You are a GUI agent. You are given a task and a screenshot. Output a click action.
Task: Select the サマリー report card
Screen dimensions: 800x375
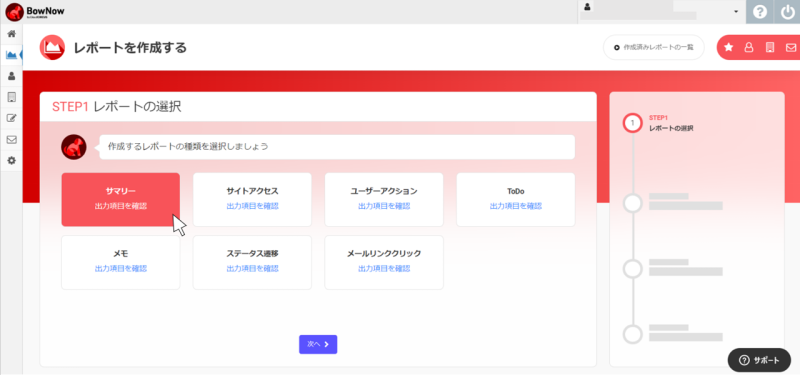pos(121,199)
